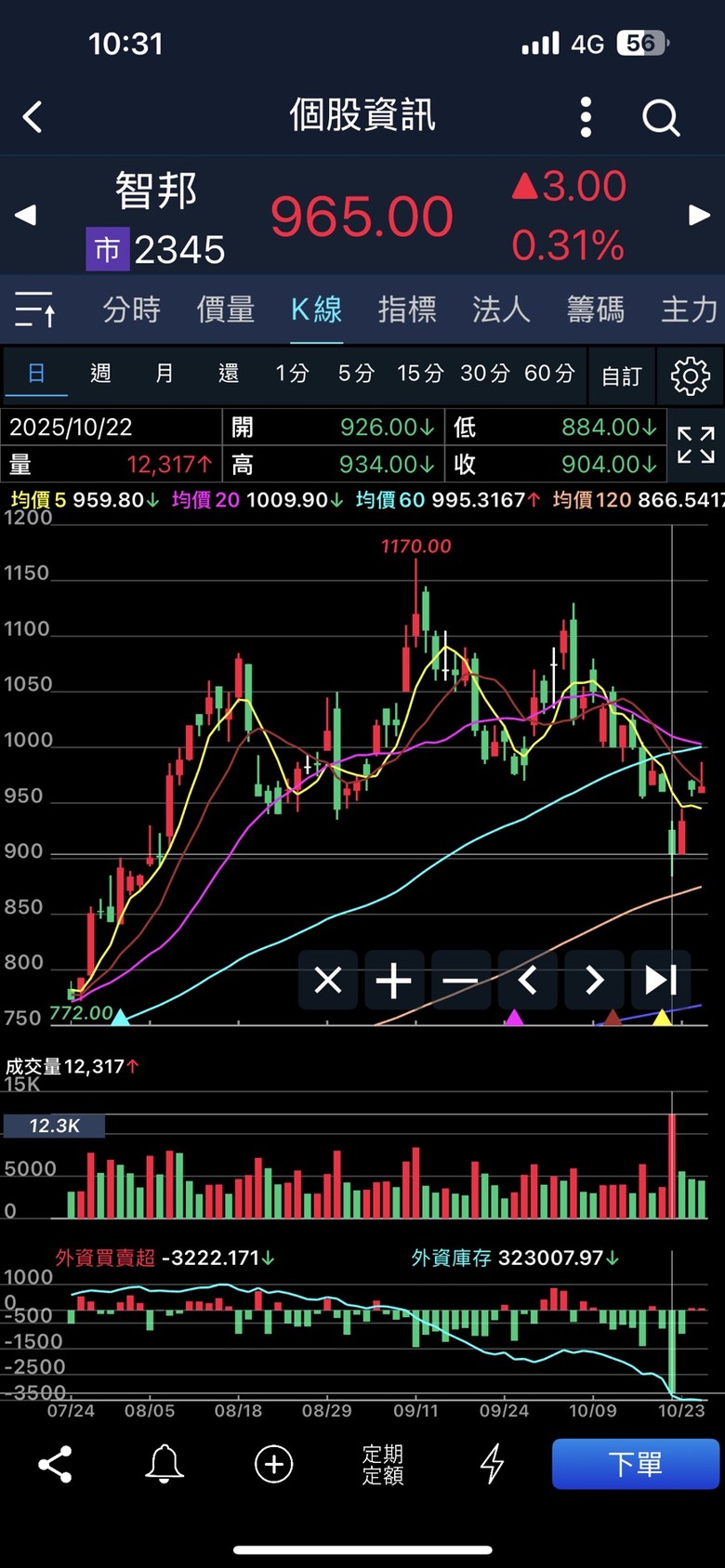Viewport: 725px width, 1568px height.
Task: Switch to 指標 tab
Action: [x=407, y=309]
